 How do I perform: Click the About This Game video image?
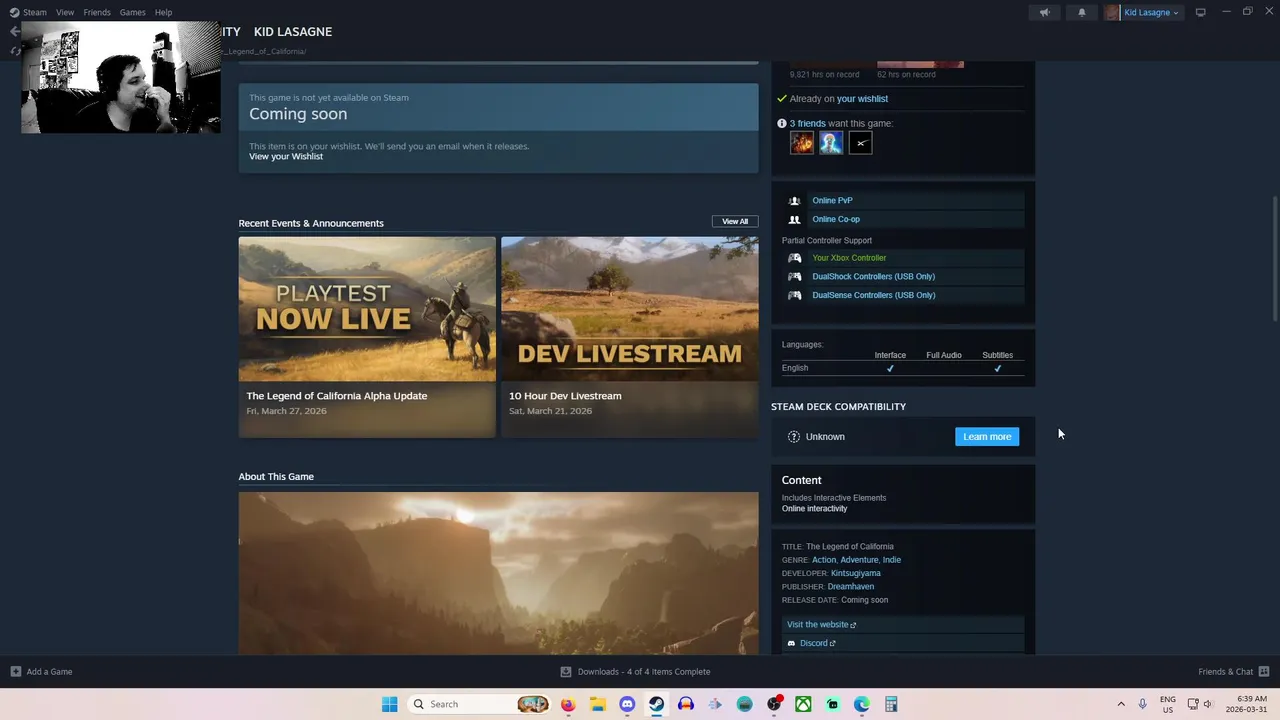coord(498,573)
